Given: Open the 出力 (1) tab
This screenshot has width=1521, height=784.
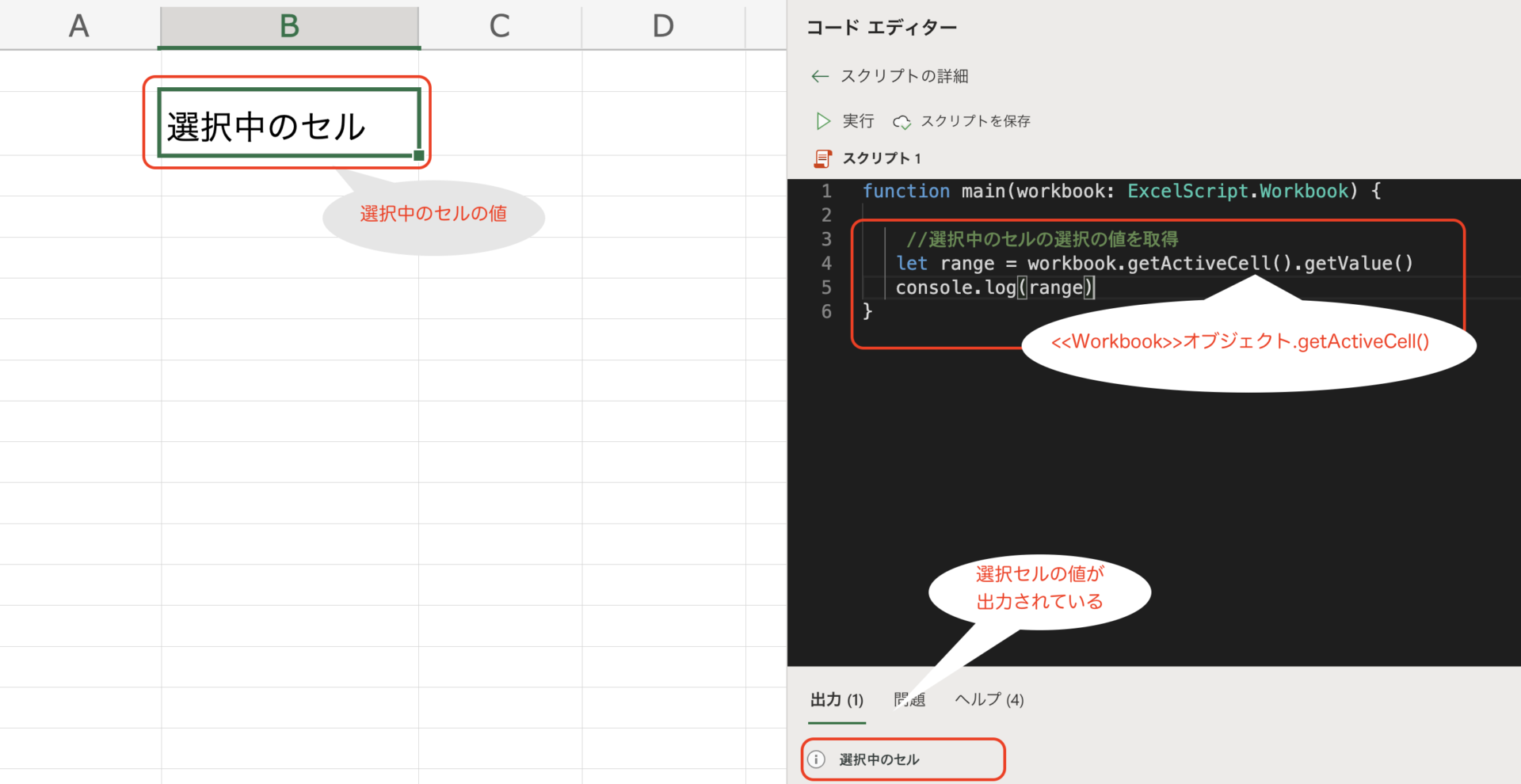Looking at the screenshot, I should click(x=837, y=700).
